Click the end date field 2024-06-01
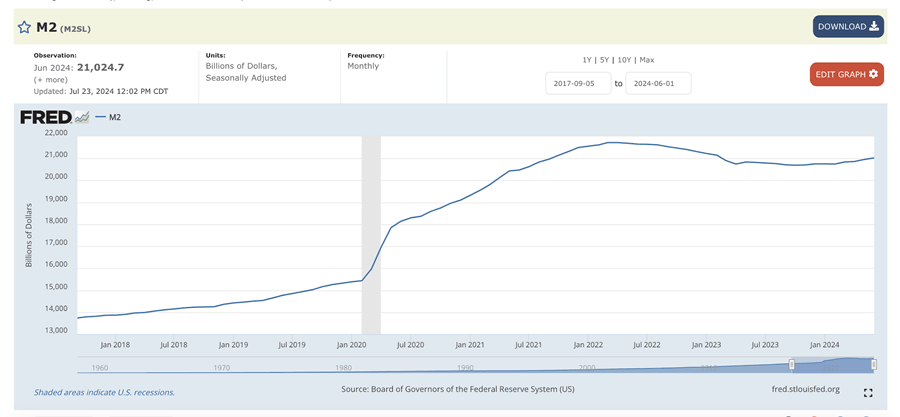The width and height of the screenshot is (900, 417). (x=657, y=83)
